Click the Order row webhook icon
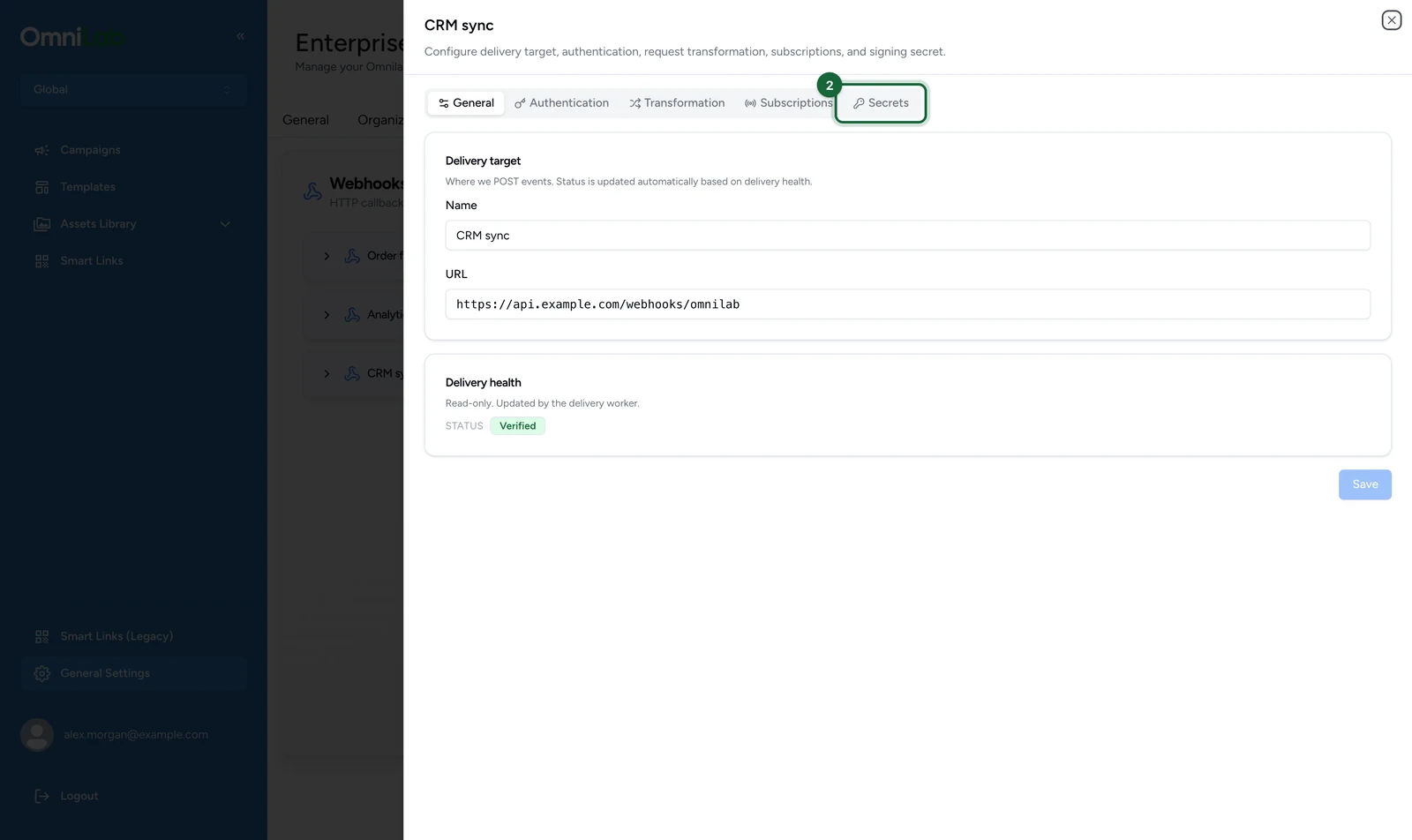 coord(352,256)
